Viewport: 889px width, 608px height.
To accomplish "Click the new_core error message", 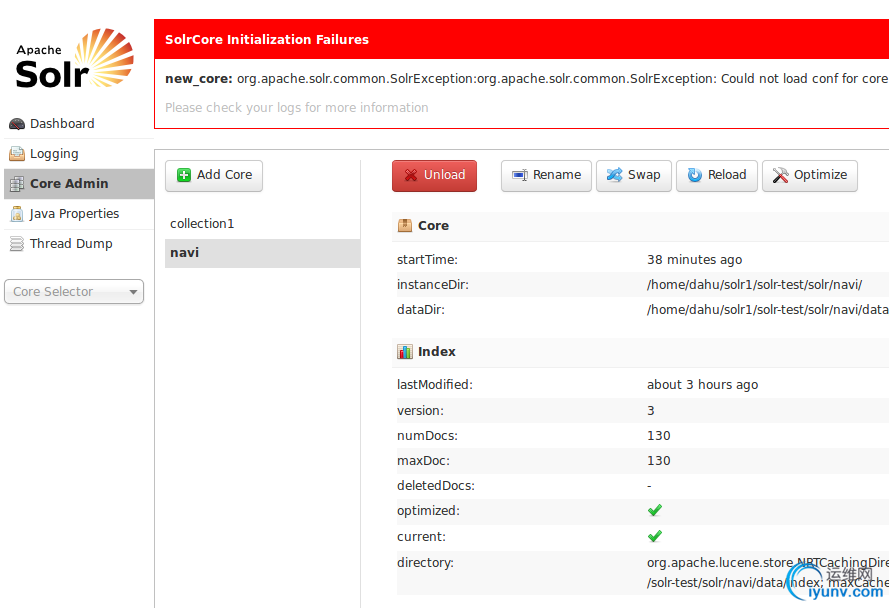I will point(527,79).
